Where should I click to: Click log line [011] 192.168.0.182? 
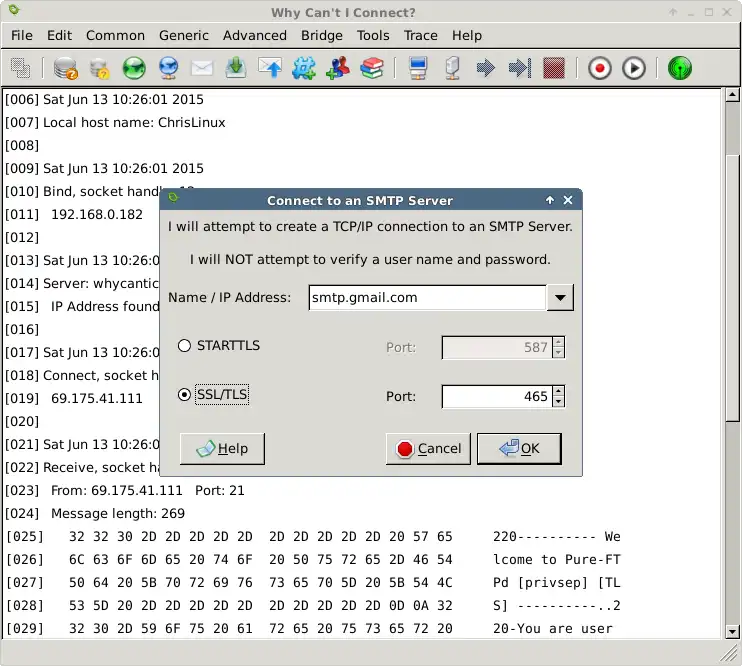point(73,214)
